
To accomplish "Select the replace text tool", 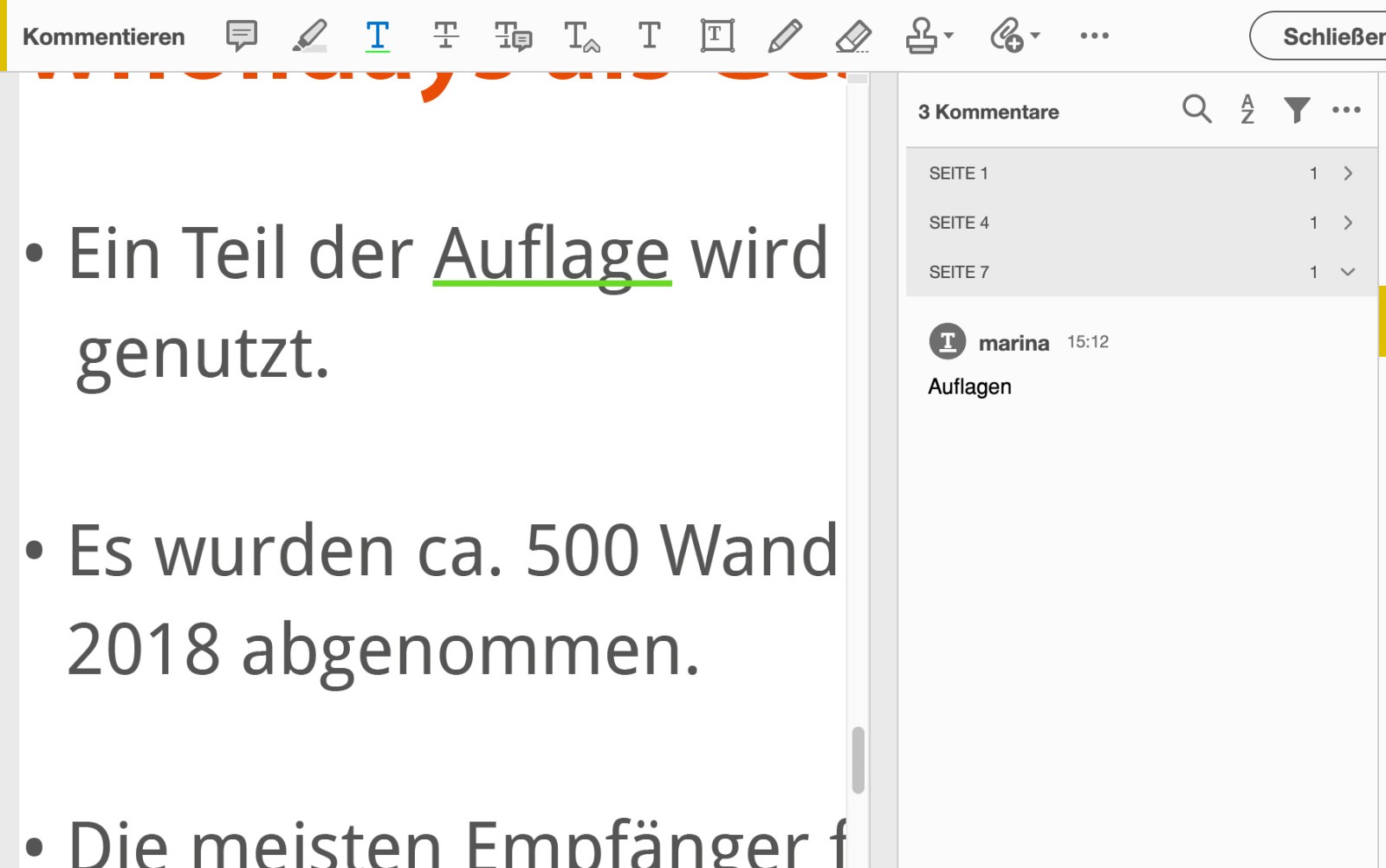I will (515, 36).
